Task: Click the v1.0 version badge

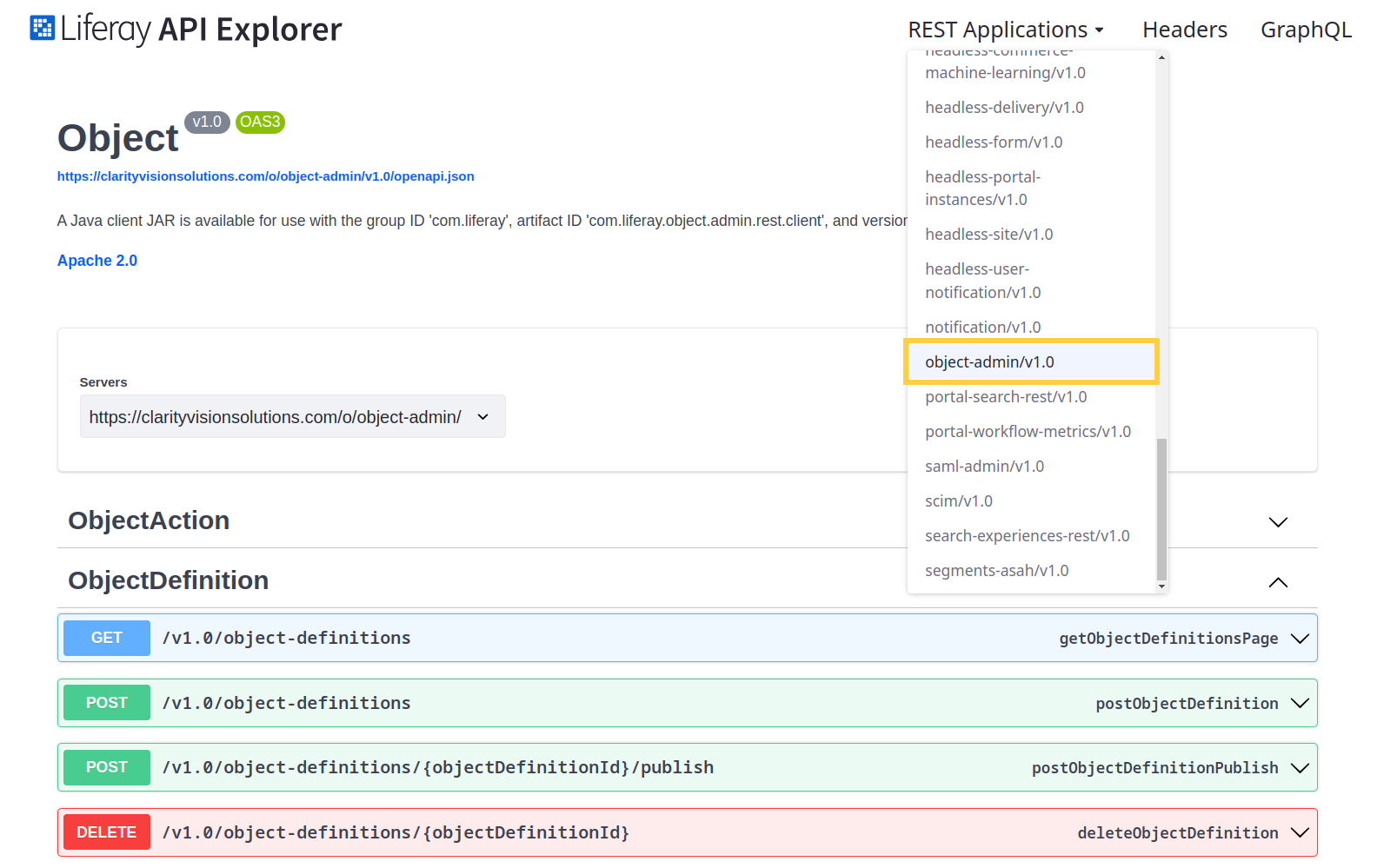Action: tap(207, 123)
